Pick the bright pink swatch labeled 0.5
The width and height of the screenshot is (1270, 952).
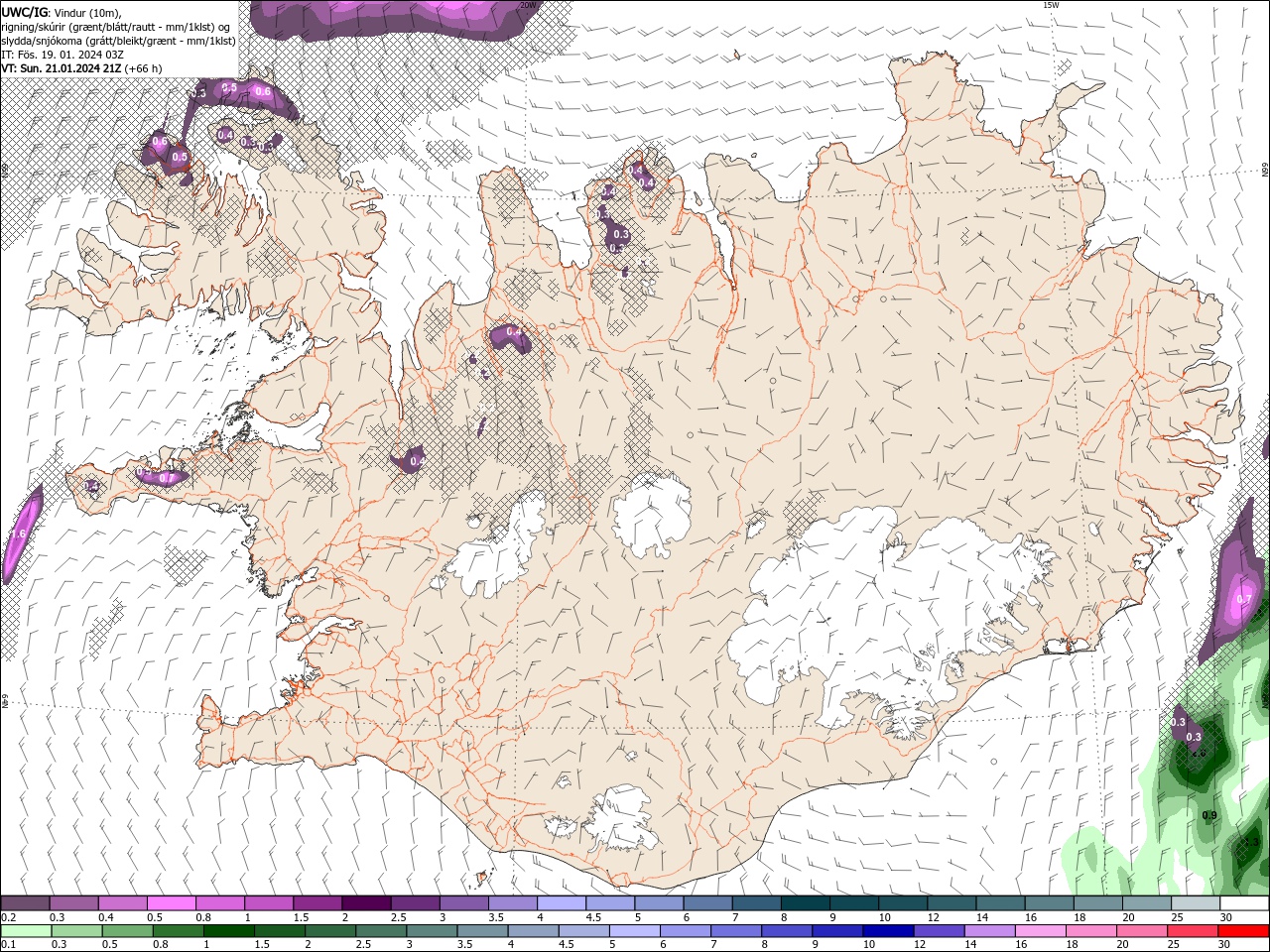(171, 903)
